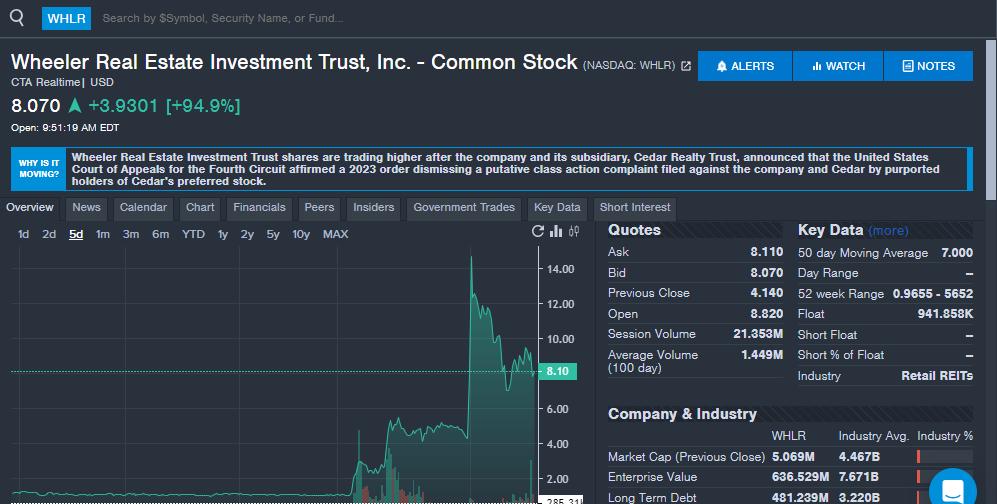Click the WHLR symbol tag
Image resolution: width=997 pixels, height=504 pixels.
[66, 18]
